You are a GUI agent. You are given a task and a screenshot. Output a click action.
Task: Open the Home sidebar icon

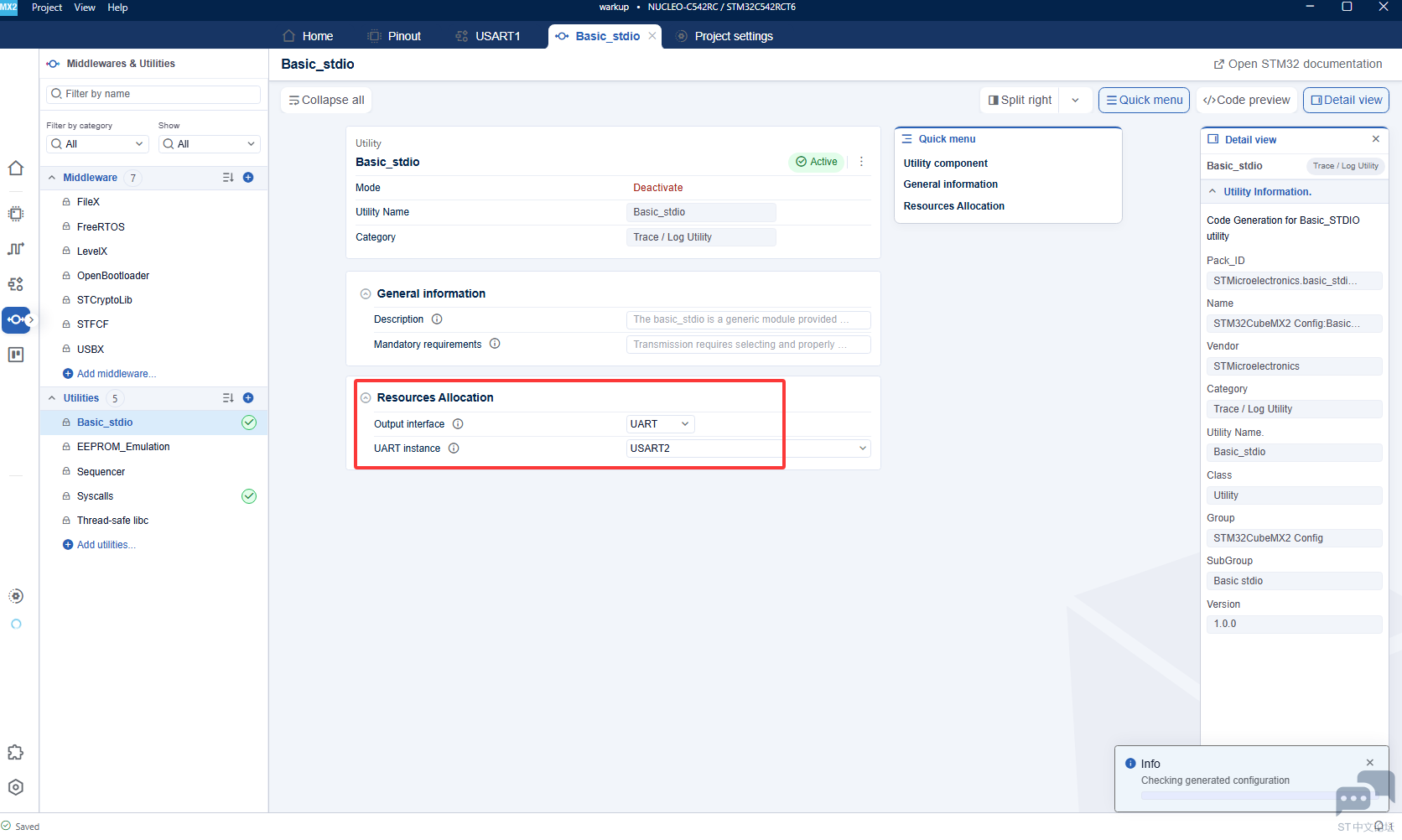click(16, 169)
